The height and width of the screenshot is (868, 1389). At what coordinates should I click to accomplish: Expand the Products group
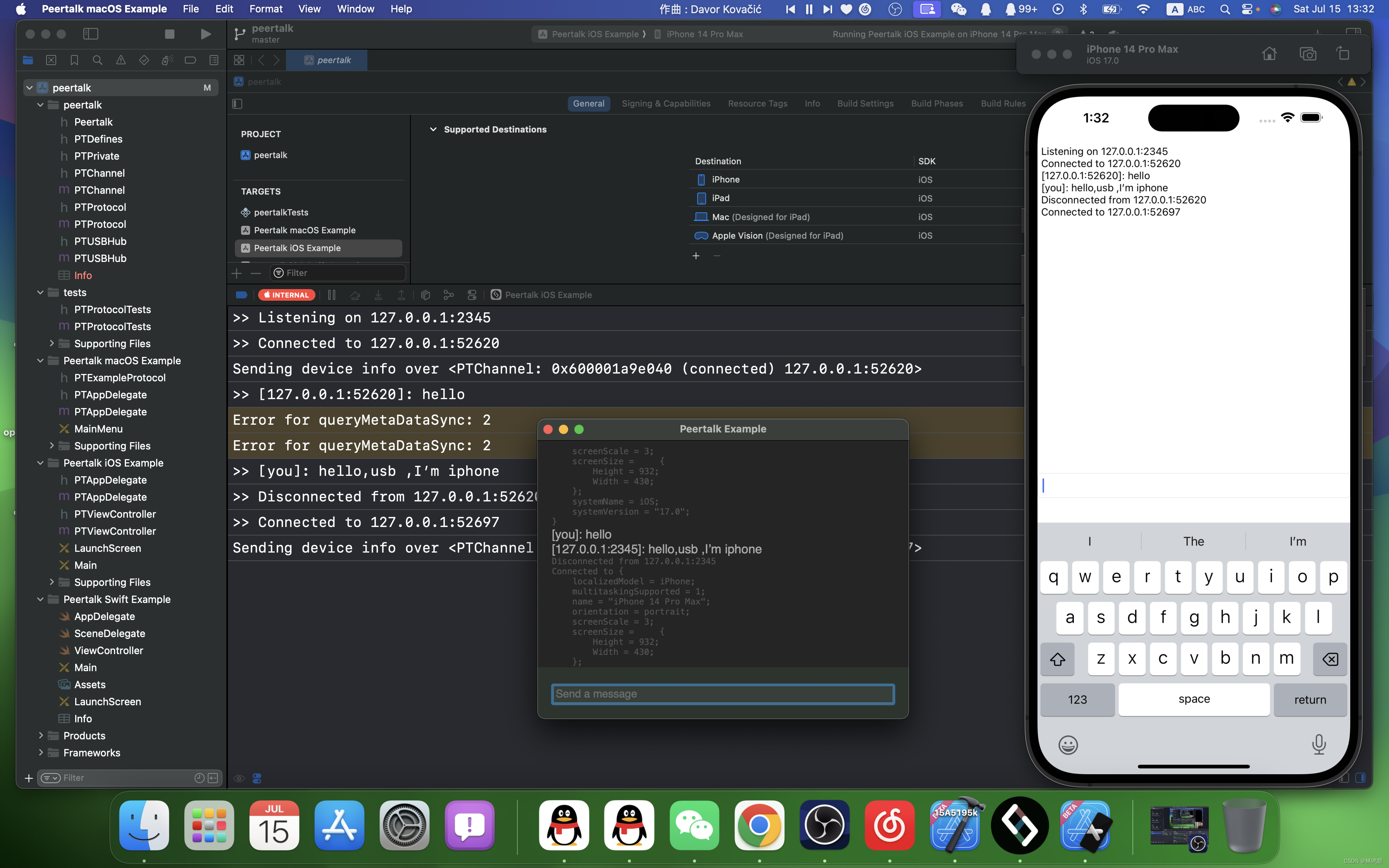[40, 735]
